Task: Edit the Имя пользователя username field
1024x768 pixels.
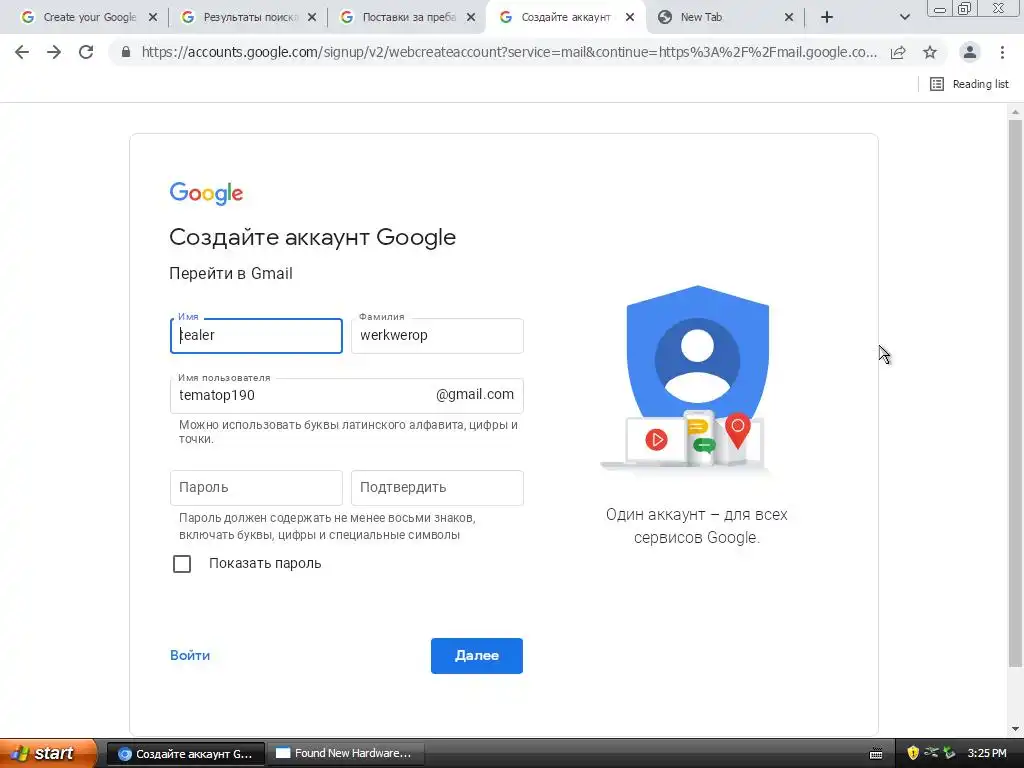Action: pyautogui.click(x=346, y=396)
